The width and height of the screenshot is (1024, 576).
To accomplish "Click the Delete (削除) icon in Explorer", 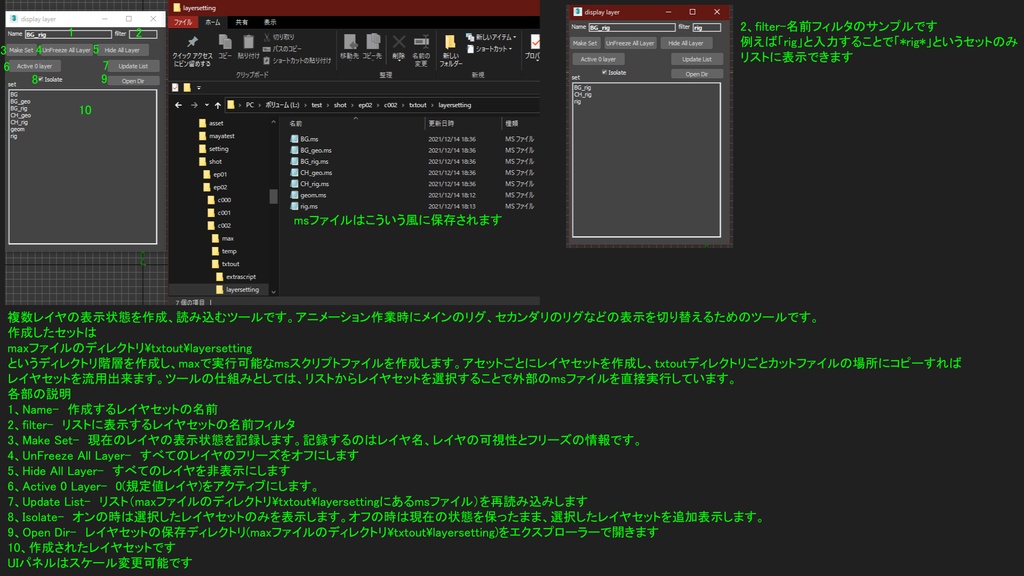I will 398,43.
